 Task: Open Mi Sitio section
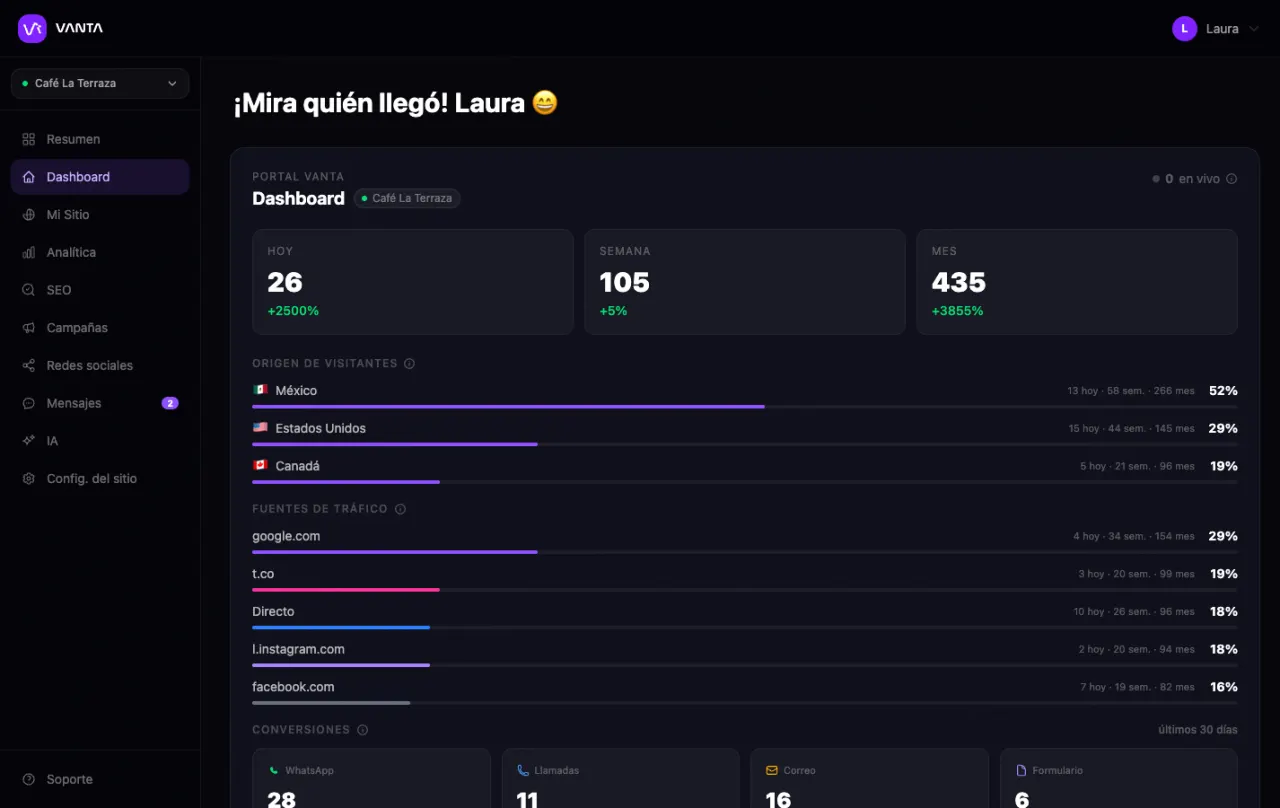(x=100, y=215)
